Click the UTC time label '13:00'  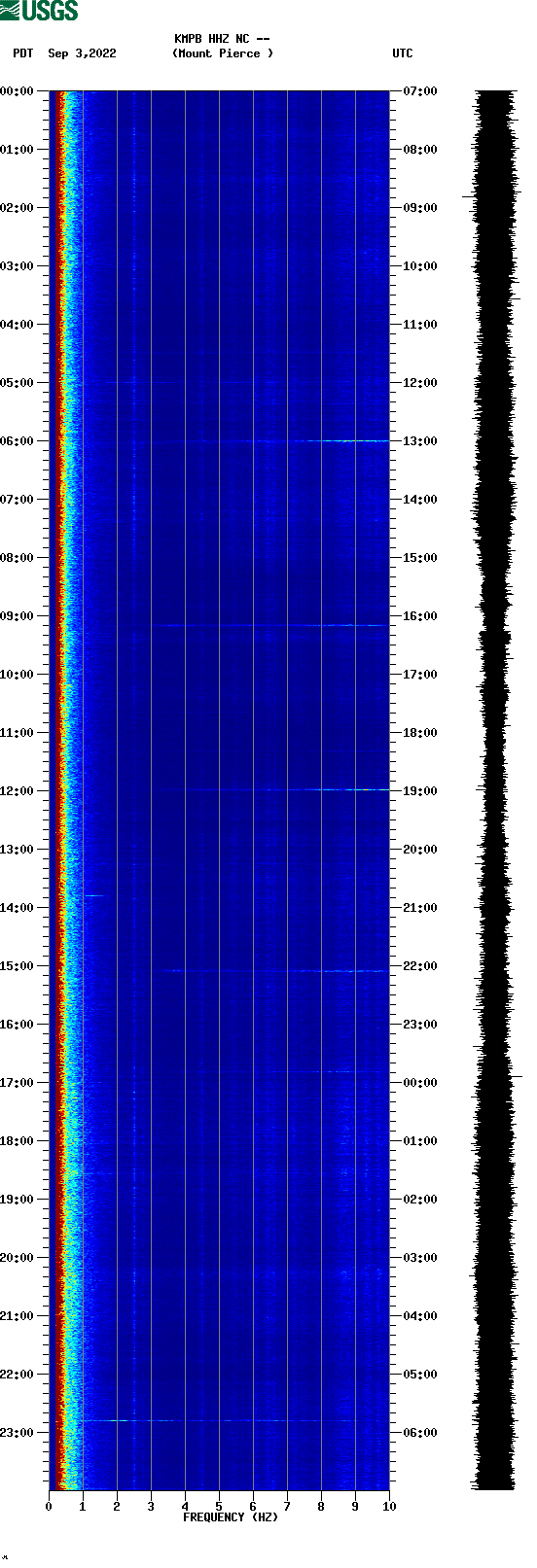click(x=420, y=441)
